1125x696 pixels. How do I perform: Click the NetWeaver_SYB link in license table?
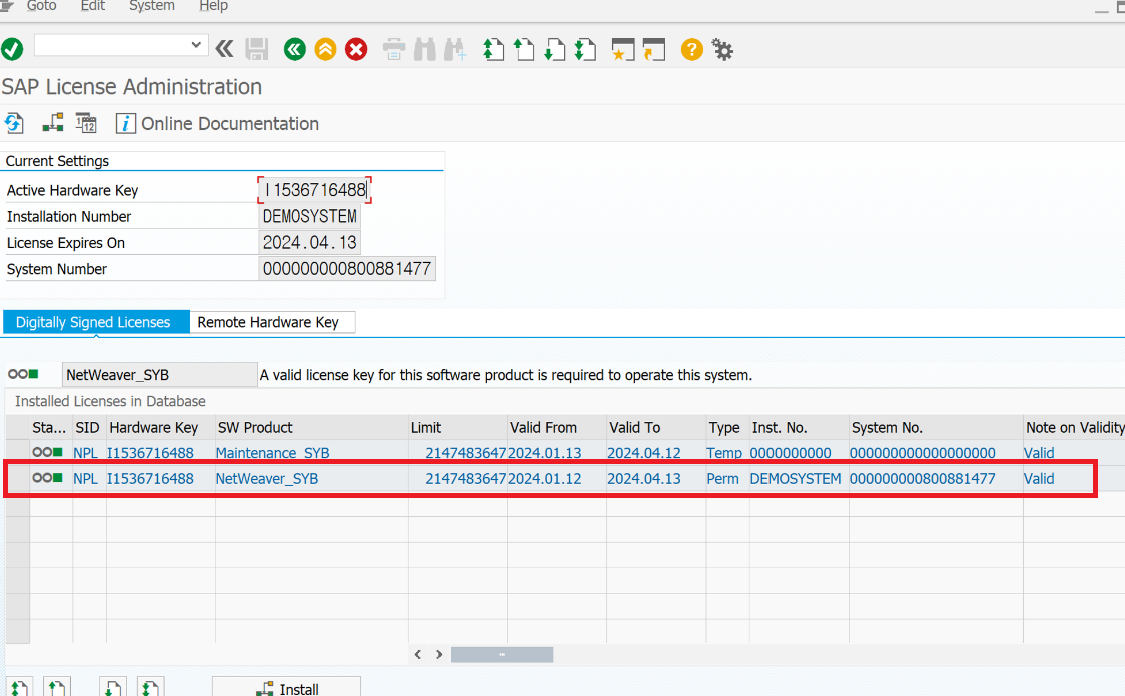click(266, 479)
